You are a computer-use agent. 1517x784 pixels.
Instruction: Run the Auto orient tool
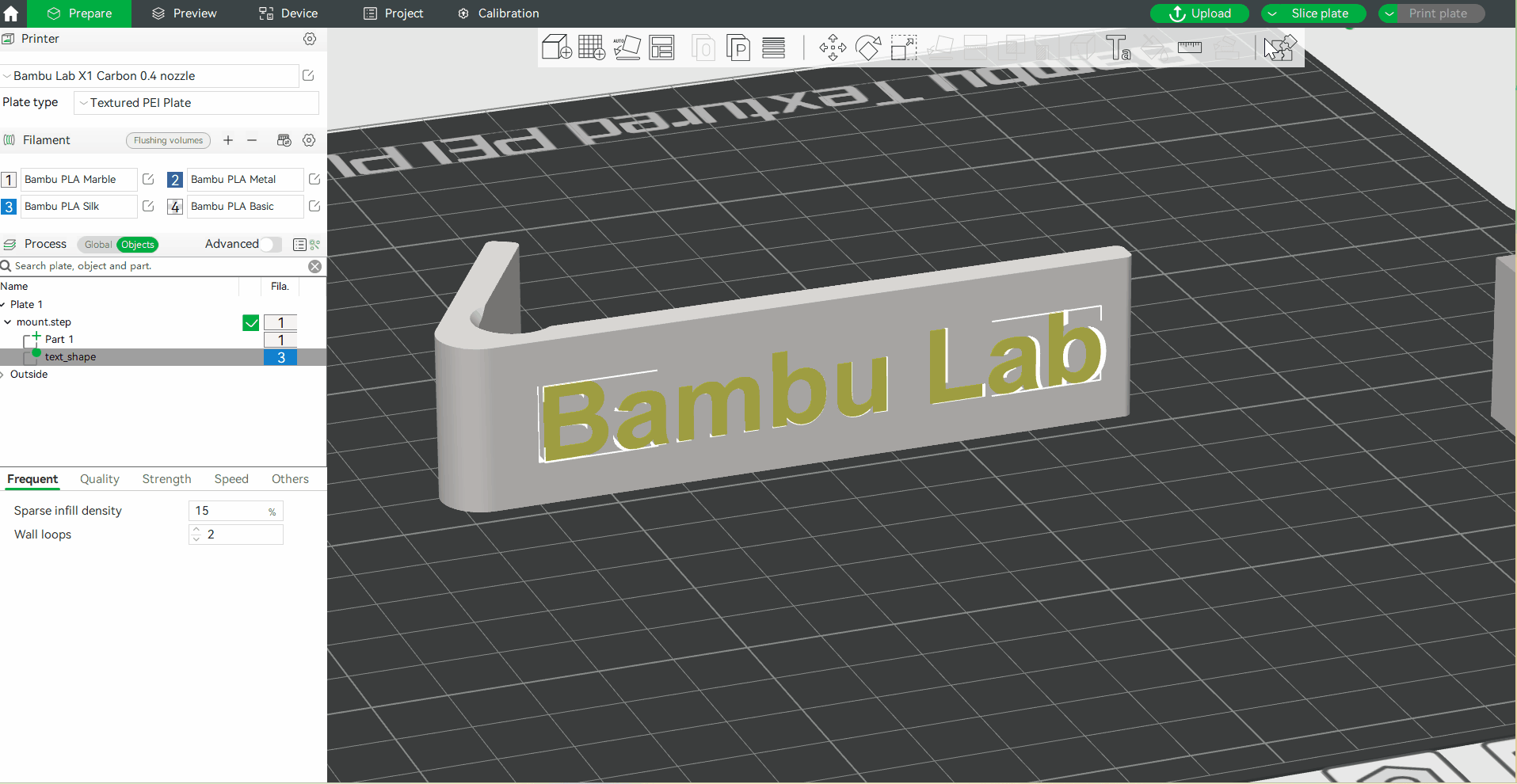click(x=627, y=48)
